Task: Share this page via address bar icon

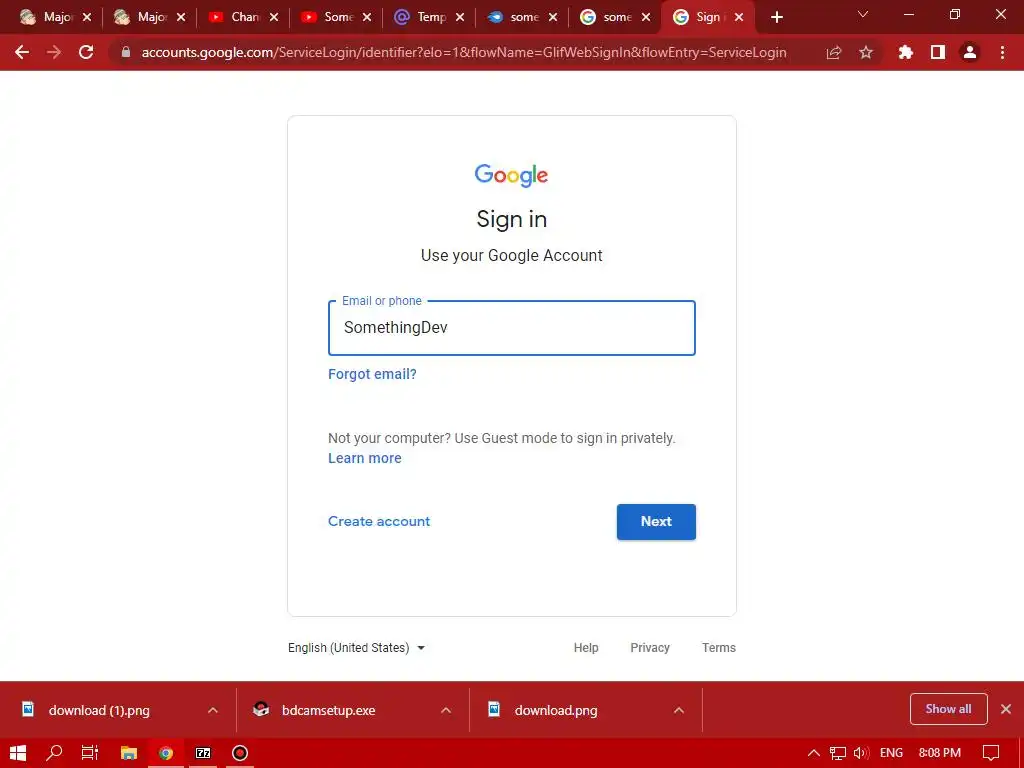Action: tap(834, 52)
